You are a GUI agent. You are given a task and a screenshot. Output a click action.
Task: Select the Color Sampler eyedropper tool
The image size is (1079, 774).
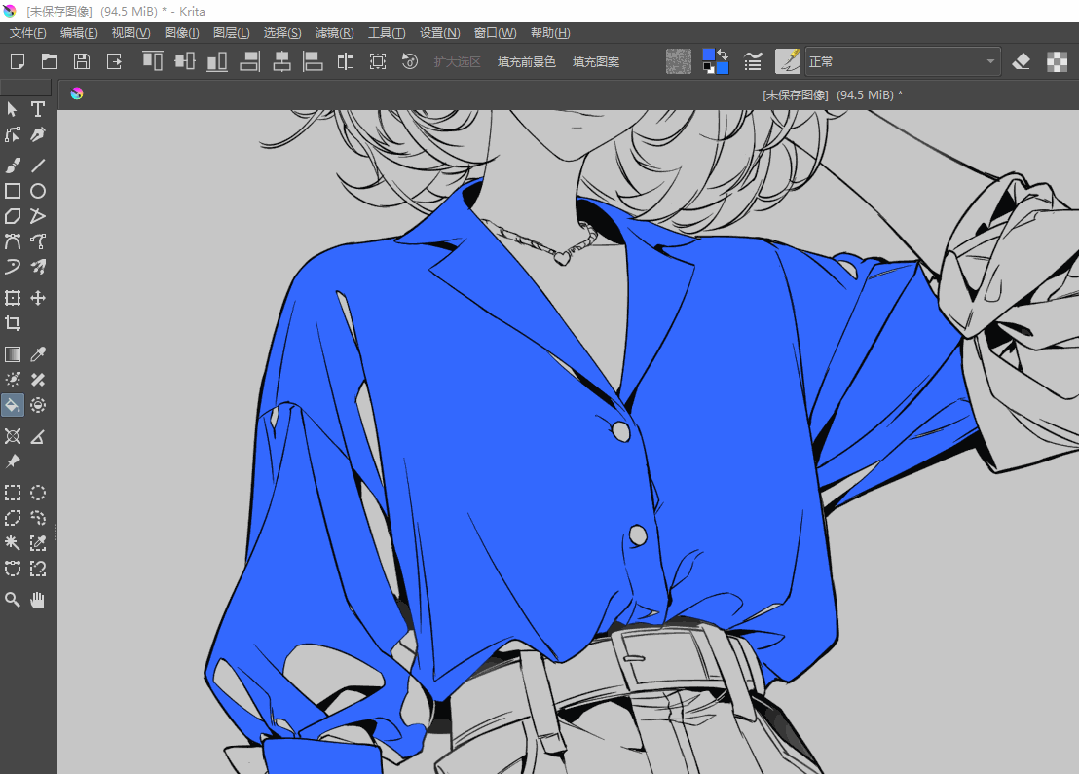[x=38, y=354]
